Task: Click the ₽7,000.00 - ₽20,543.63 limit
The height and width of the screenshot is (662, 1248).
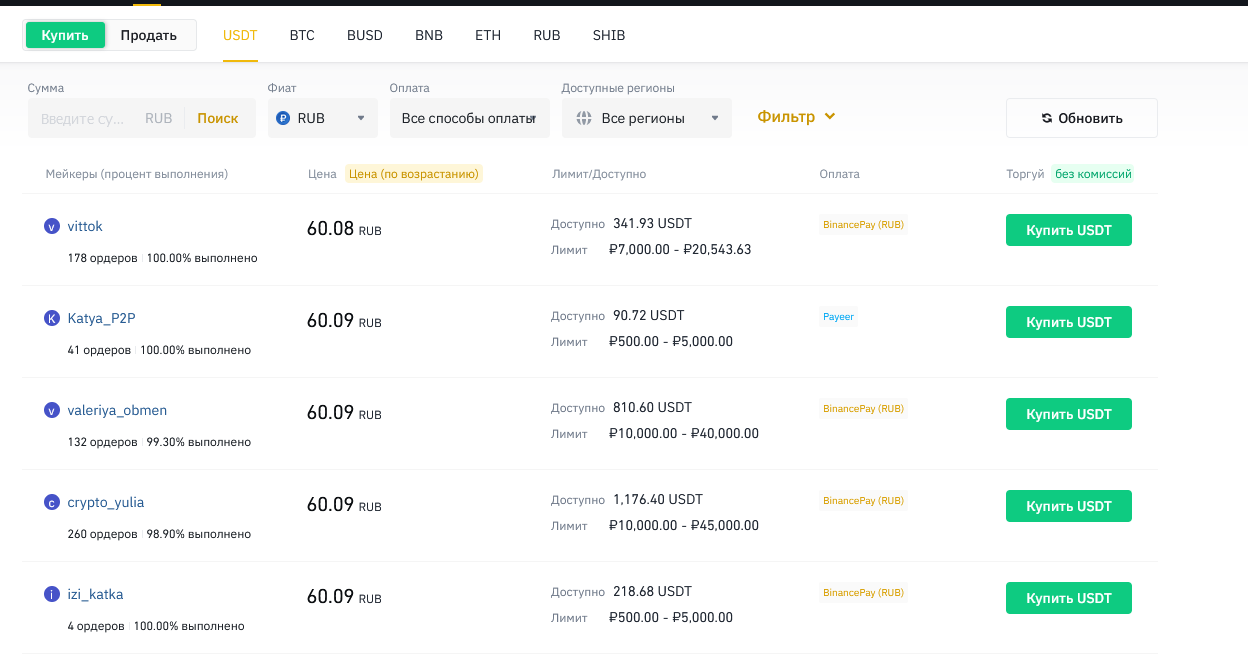Action: (x=680, y=249)
